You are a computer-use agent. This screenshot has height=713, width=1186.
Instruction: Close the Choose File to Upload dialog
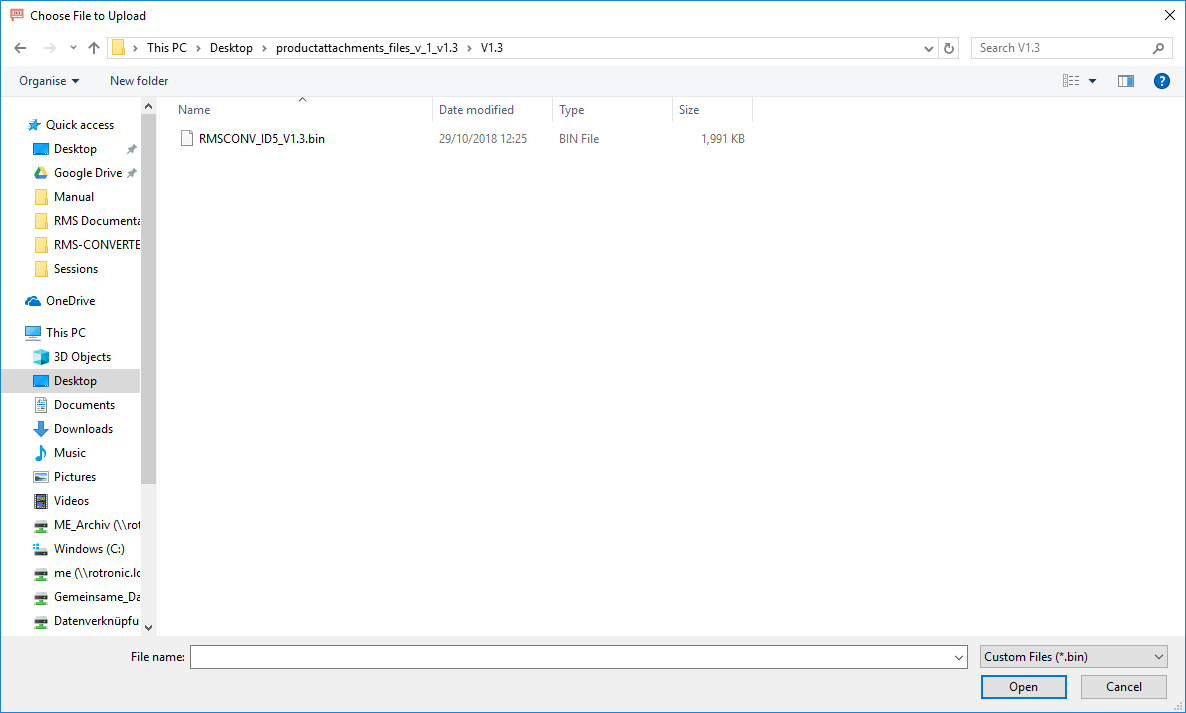tap(1169, 15)
